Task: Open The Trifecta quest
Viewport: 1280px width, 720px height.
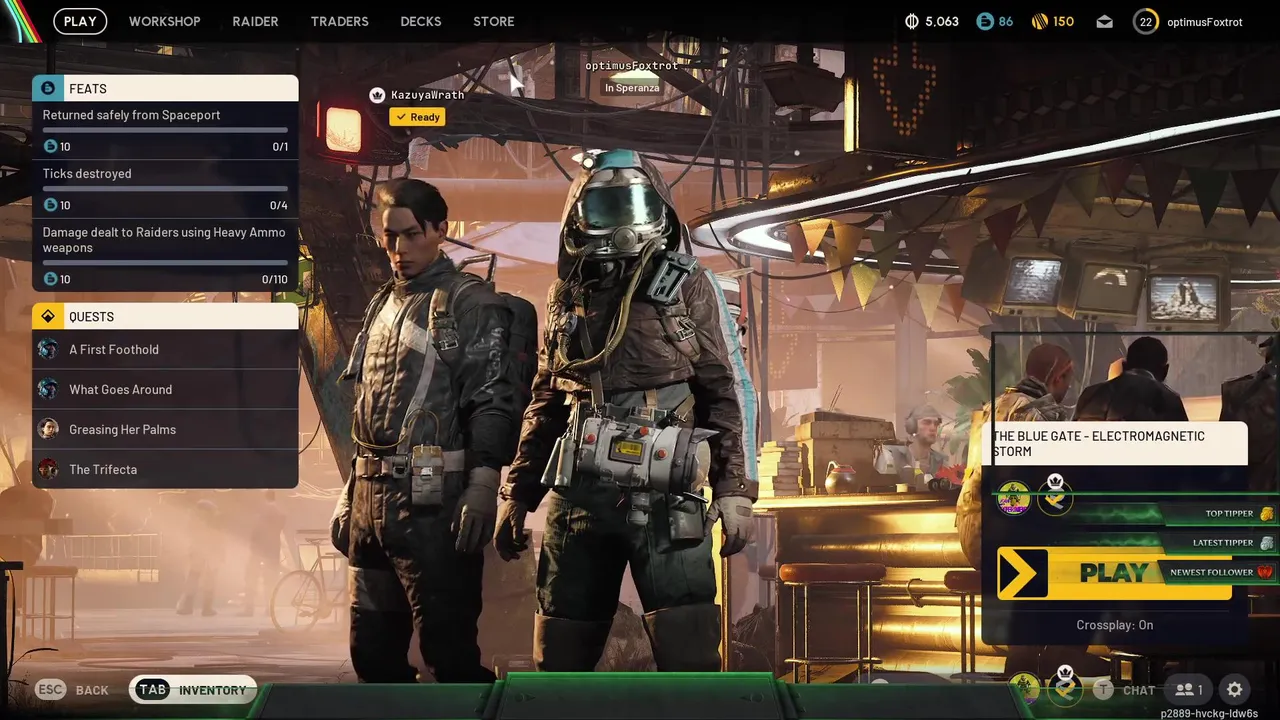Action: [165, 469]
